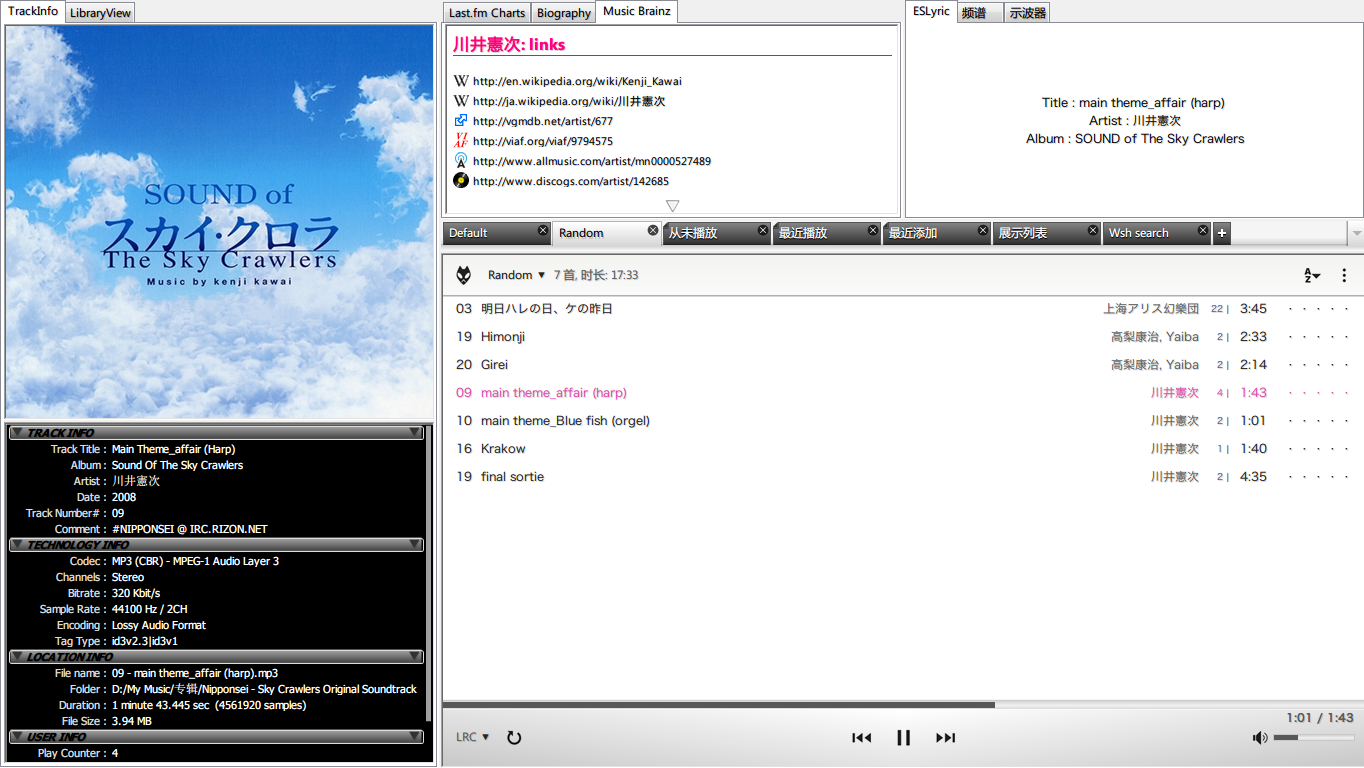This screenshot has width=1364, height=768.
Task: Close the 最近播放 playlist tab
Action: (873, 230)
